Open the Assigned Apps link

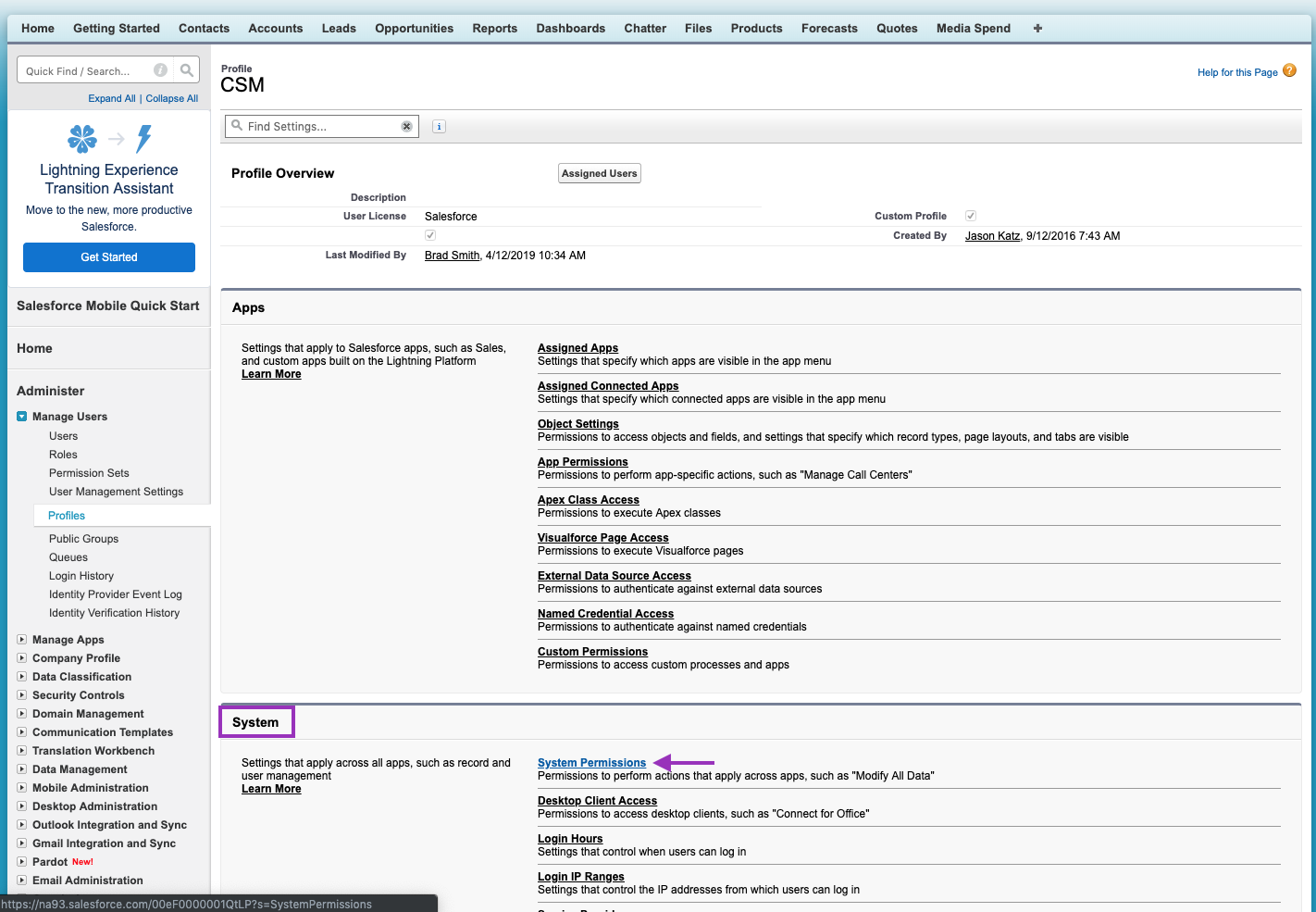pos(578,348)
